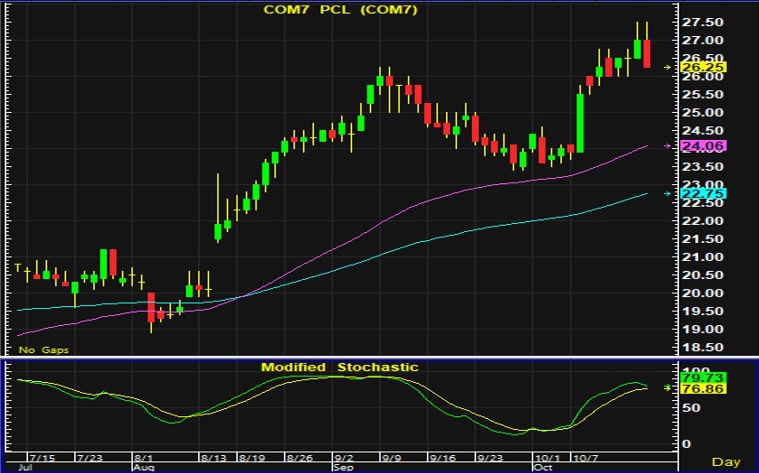Image resolution: width=759 pixels, height=473 pixels.
Task: Click the magenta 24.06 moving average tag
Action: [x=701, y=146]
